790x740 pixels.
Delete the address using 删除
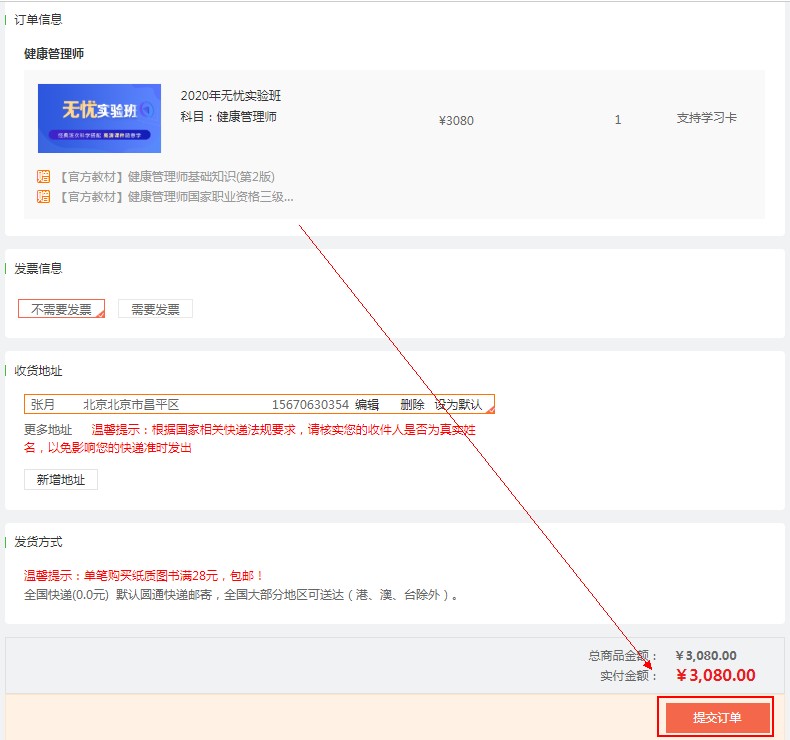tap(412, 405)
